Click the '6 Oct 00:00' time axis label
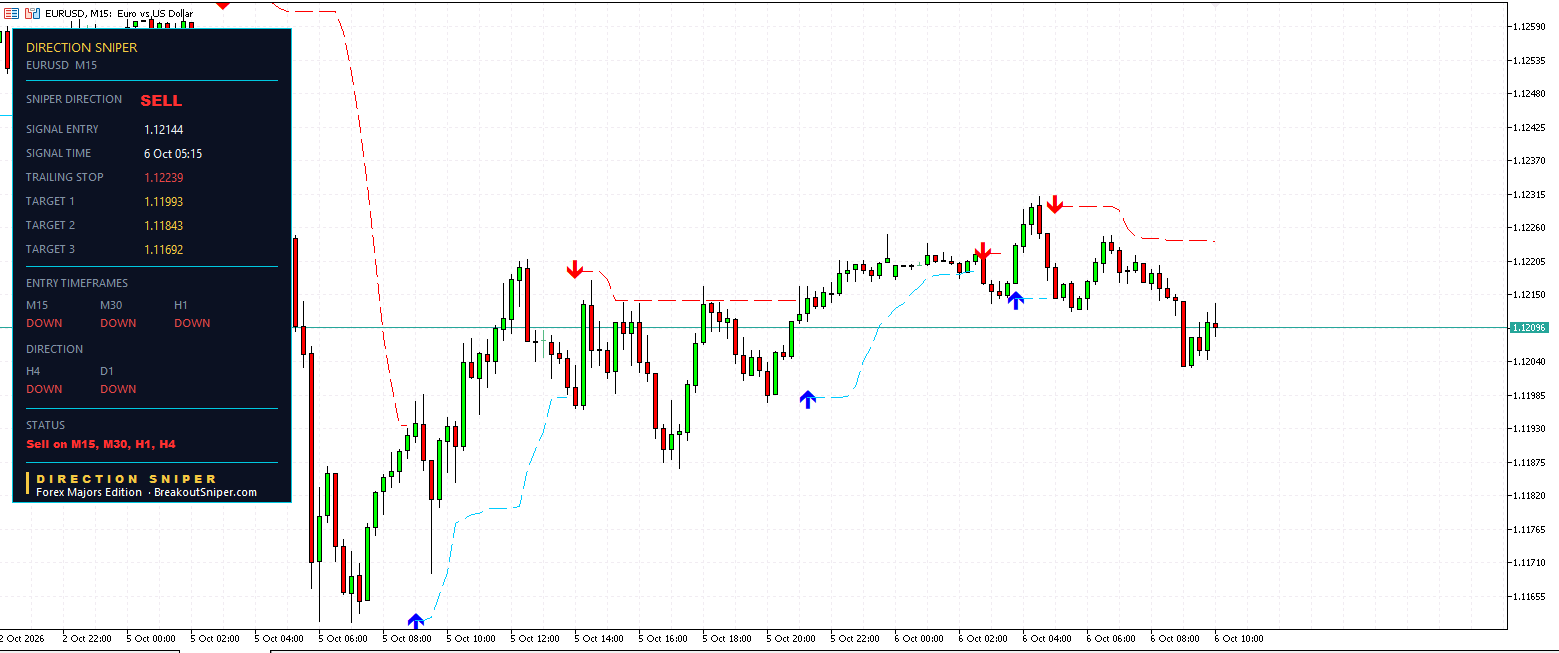The width and height of the screenshot is (1559, 653). [919, 638]
